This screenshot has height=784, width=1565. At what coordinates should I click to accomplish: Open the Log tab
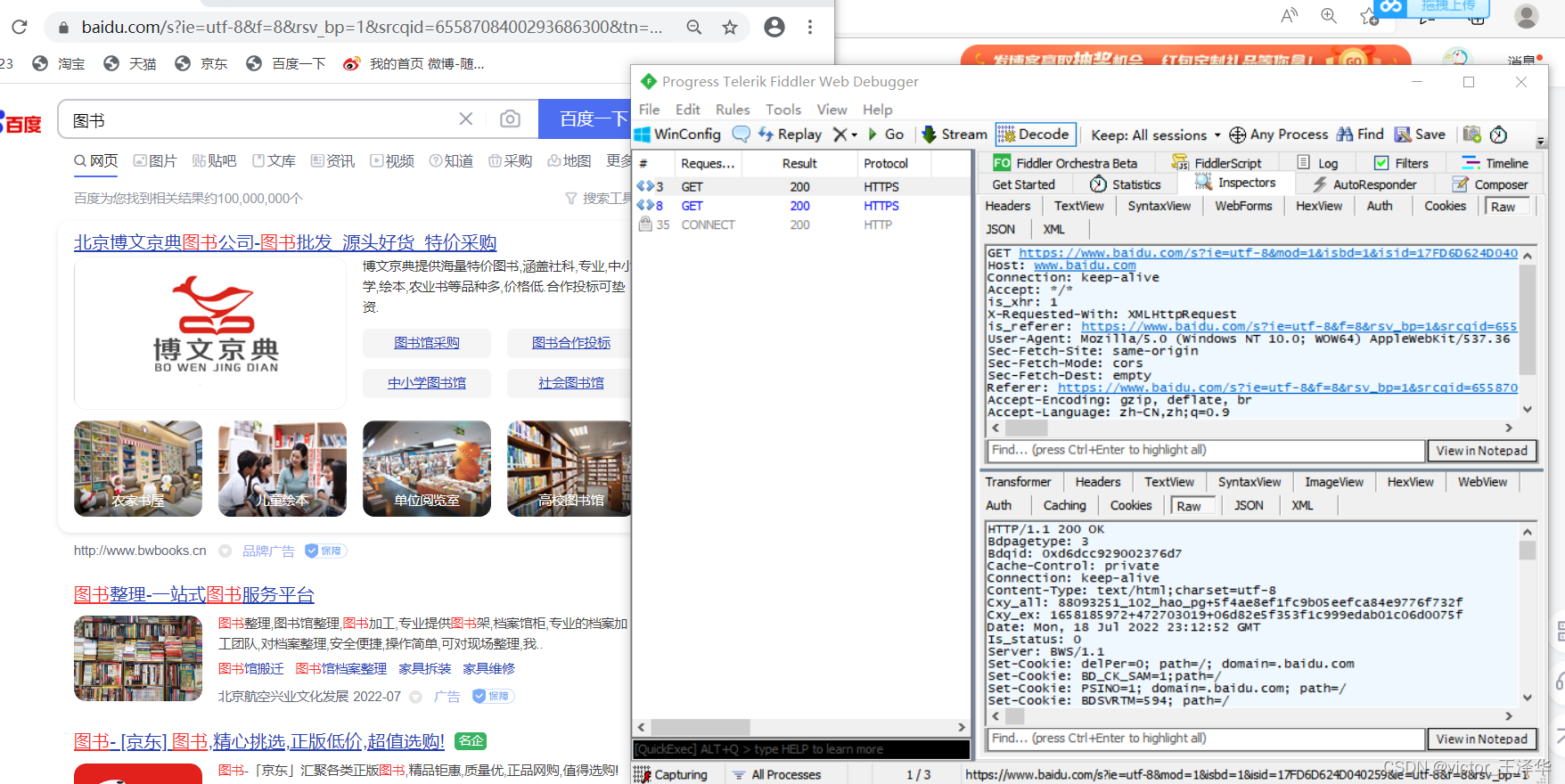point(1318,163)
